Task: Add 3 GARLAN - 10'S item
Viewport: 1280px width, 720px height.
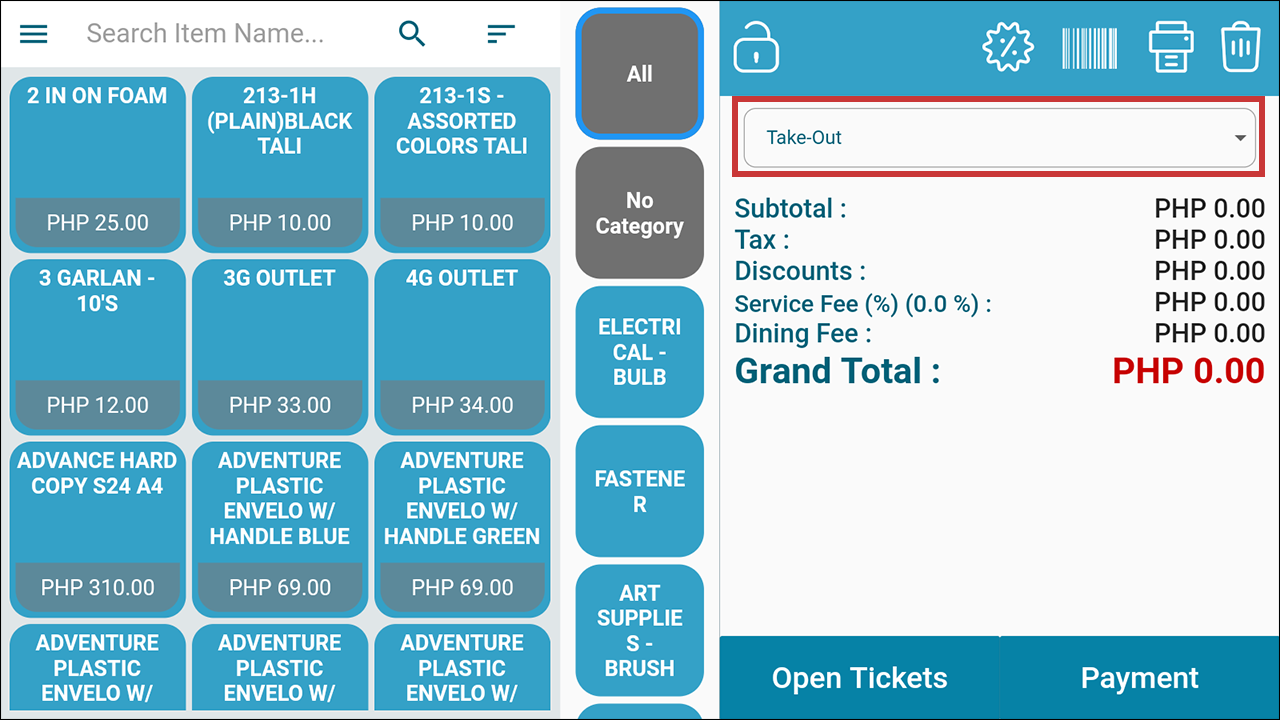Action: tap(97, 347)
